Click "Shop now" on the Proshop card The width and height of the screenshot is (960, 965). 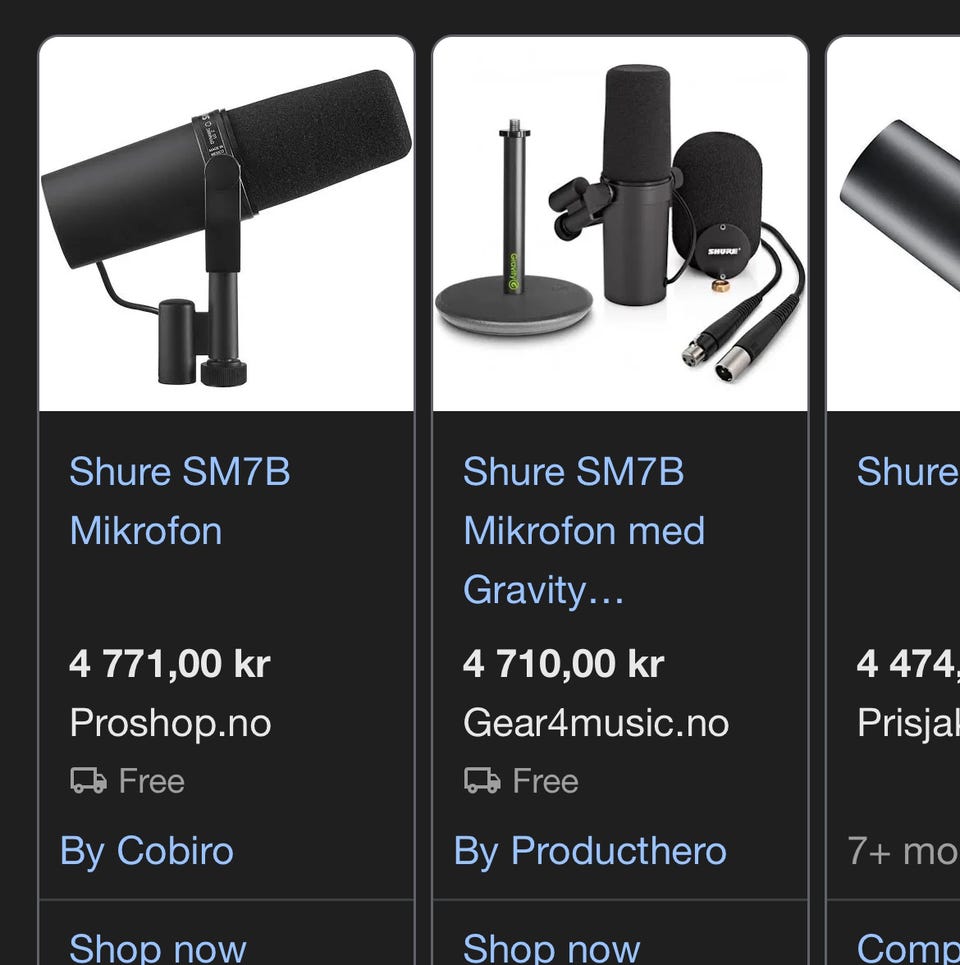pyautogui.click(x=158, y=947)
